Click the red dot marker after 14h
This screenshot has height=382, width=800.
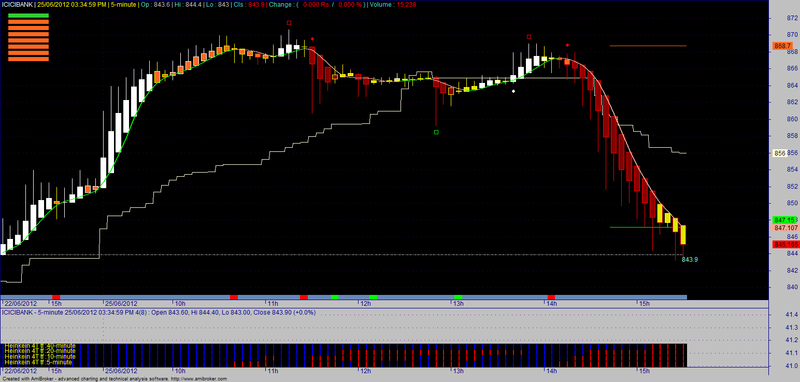point(568,45)
